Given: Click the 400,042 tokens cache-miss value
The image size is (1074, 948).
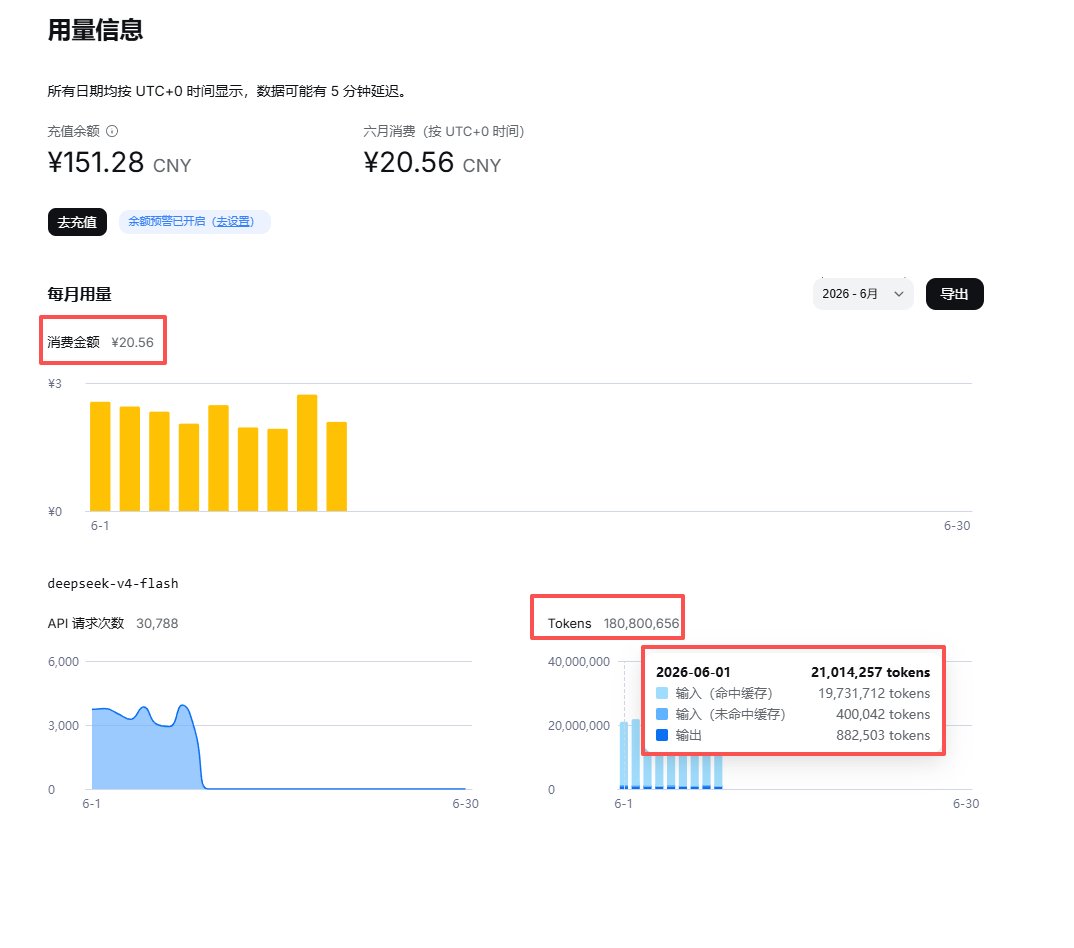Looking at the screenshot, I should [x=883, y=714].
